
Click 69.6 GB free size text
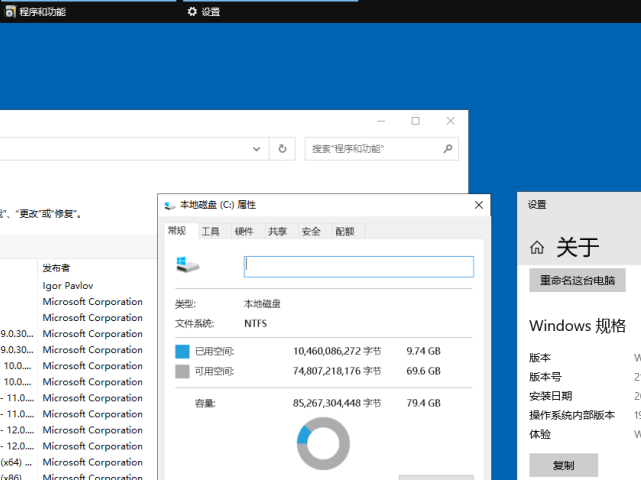coord(423,371)
